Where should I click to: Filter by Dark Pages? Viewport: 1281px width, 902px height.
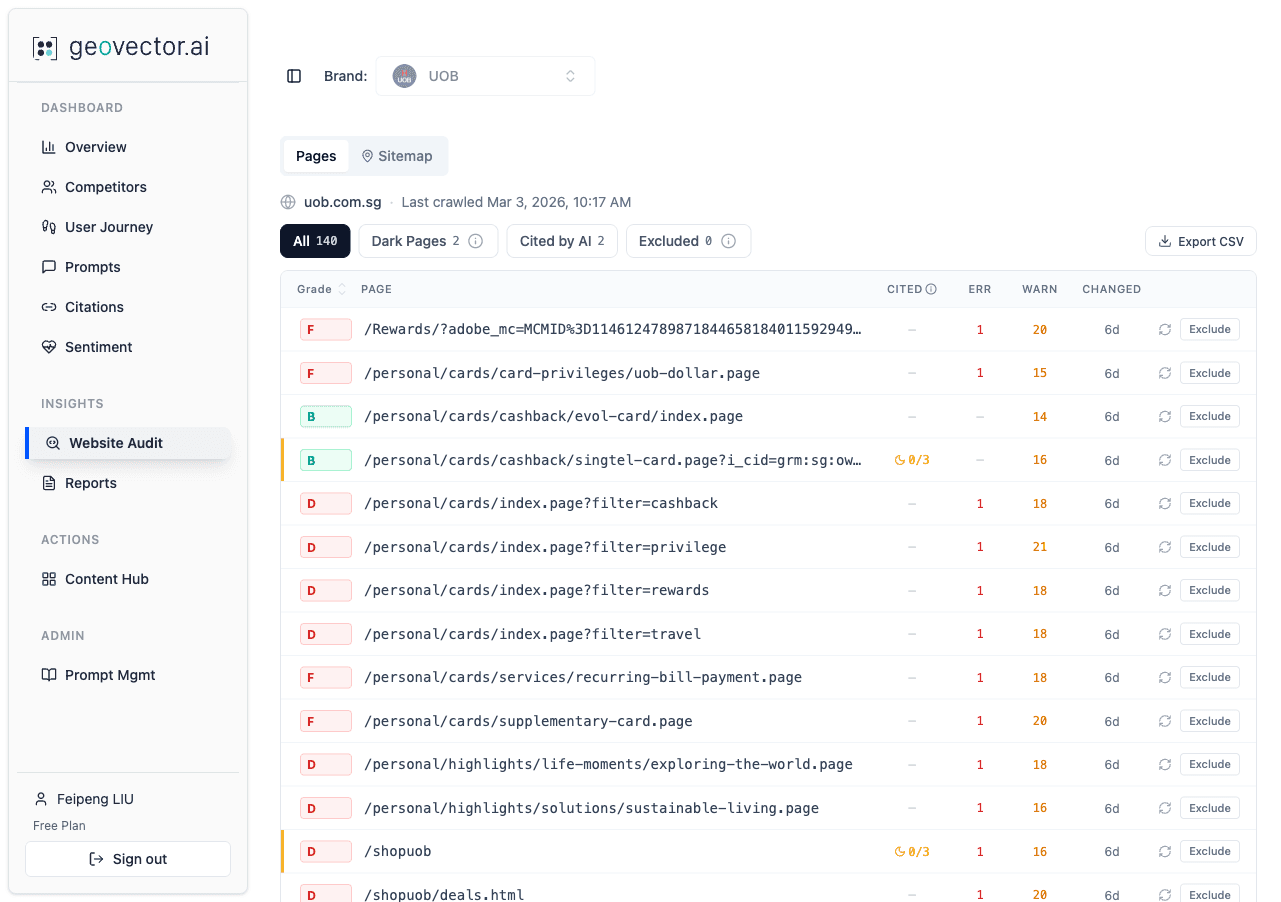(x=428, y=241)
